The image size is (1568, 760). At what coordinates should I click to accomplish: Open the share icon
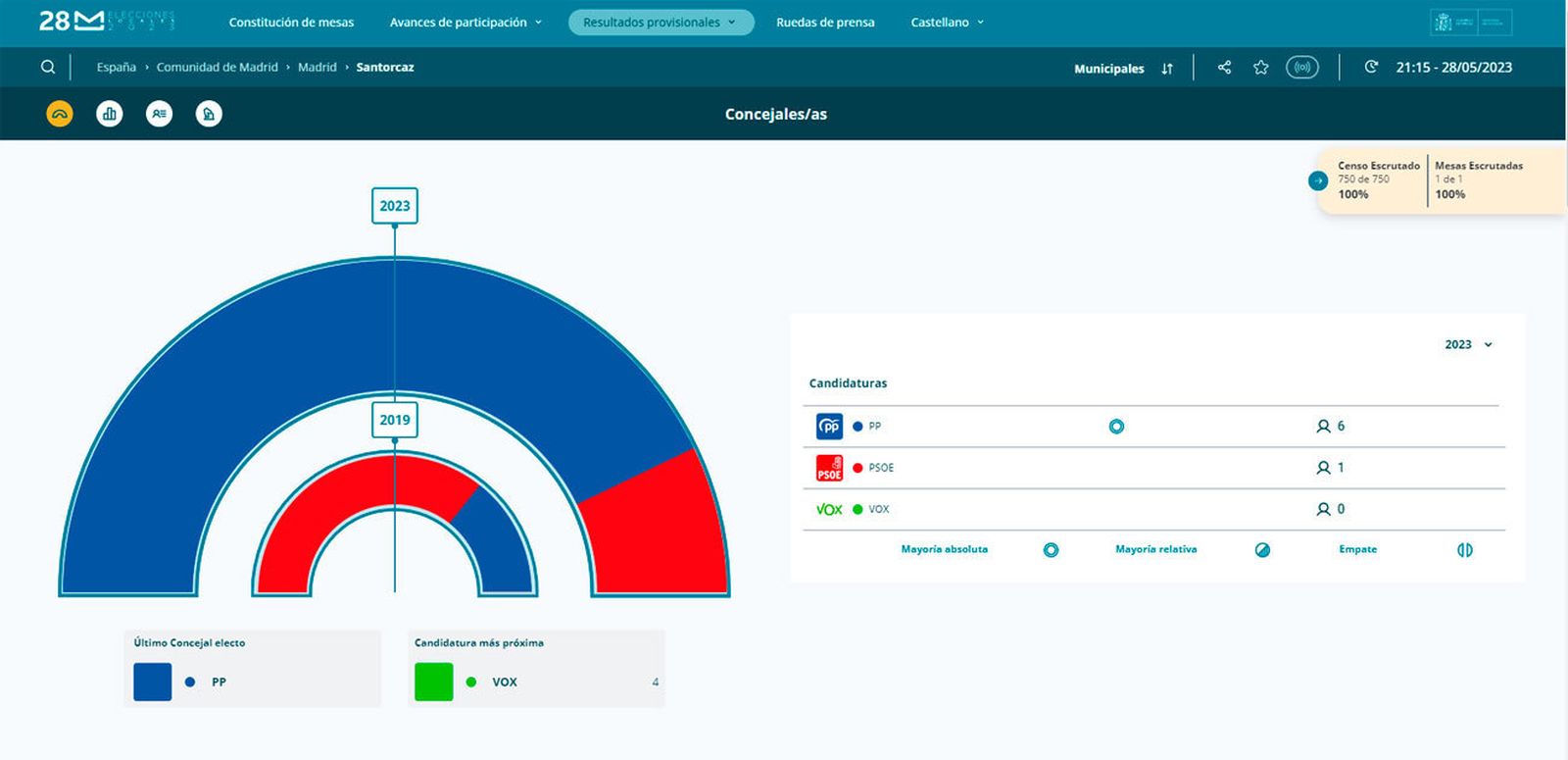pyautogui.click(x=1224, y=68)
